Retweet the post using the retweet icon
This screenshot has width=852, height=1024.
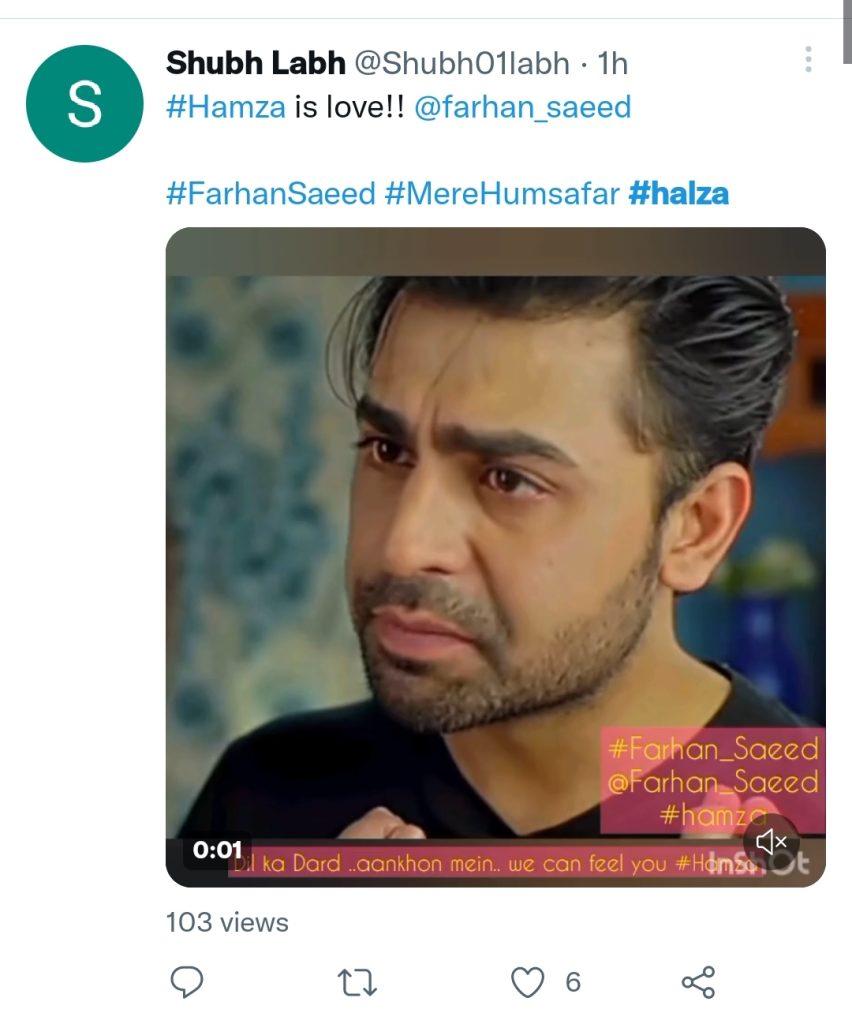click(358, 982)
